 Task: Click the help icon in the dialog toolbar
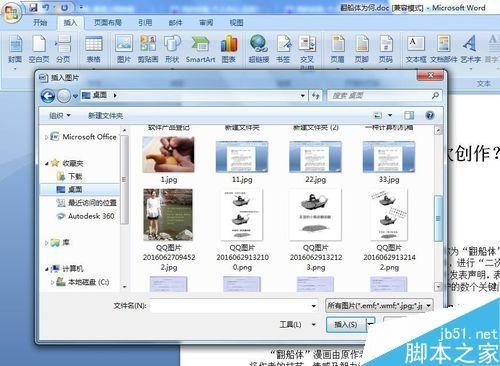(x=430, y=115)
